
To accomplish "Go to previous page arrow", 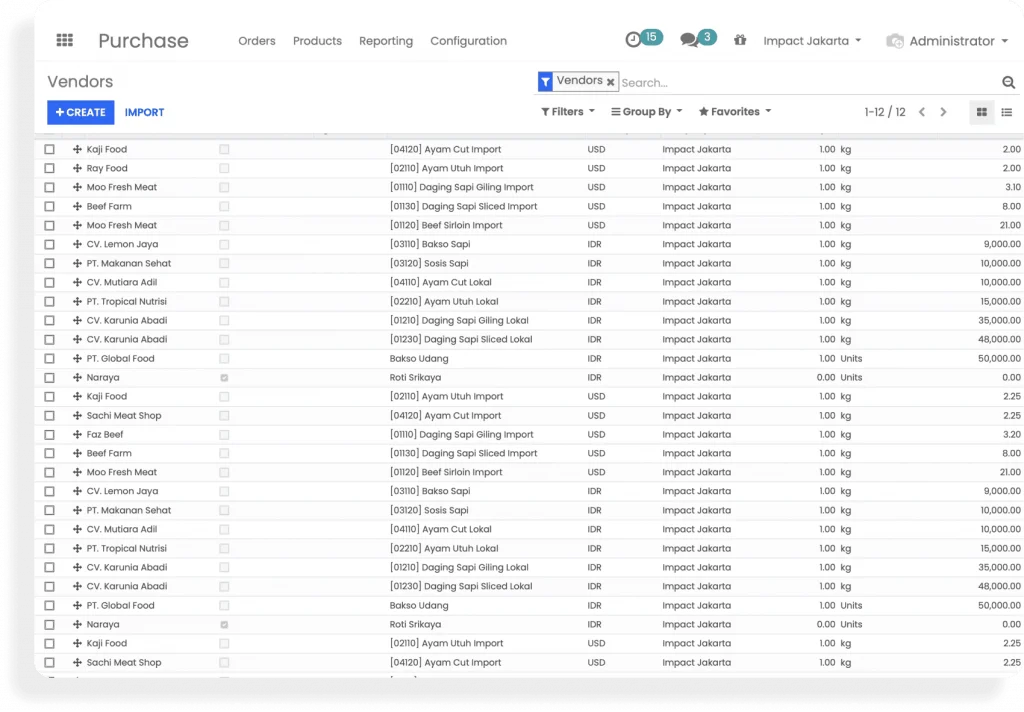I will tap(921, 112).
